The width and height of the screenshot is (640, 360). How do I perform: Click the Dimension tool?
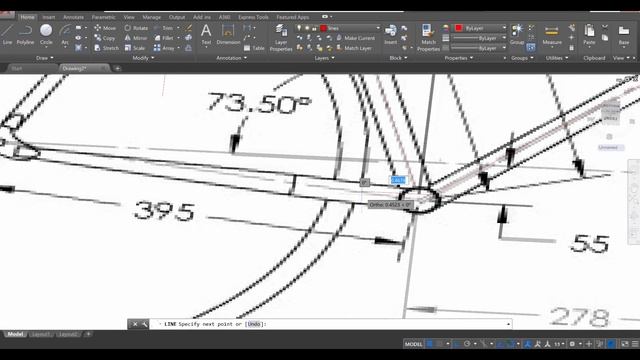[228, 34]
